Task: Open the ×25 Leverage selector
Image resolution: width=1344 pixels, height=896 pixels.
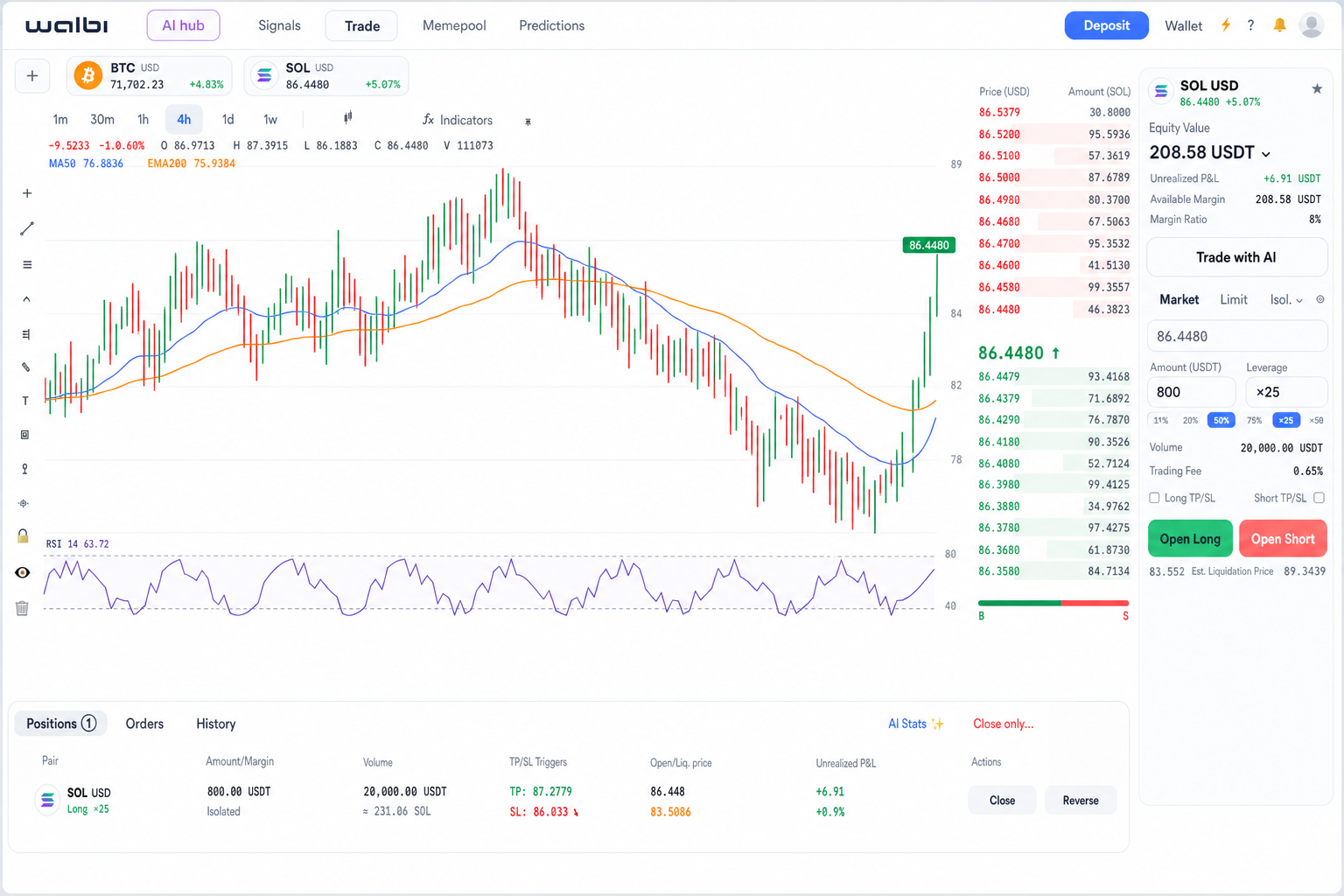Action: pos(1286,392)
